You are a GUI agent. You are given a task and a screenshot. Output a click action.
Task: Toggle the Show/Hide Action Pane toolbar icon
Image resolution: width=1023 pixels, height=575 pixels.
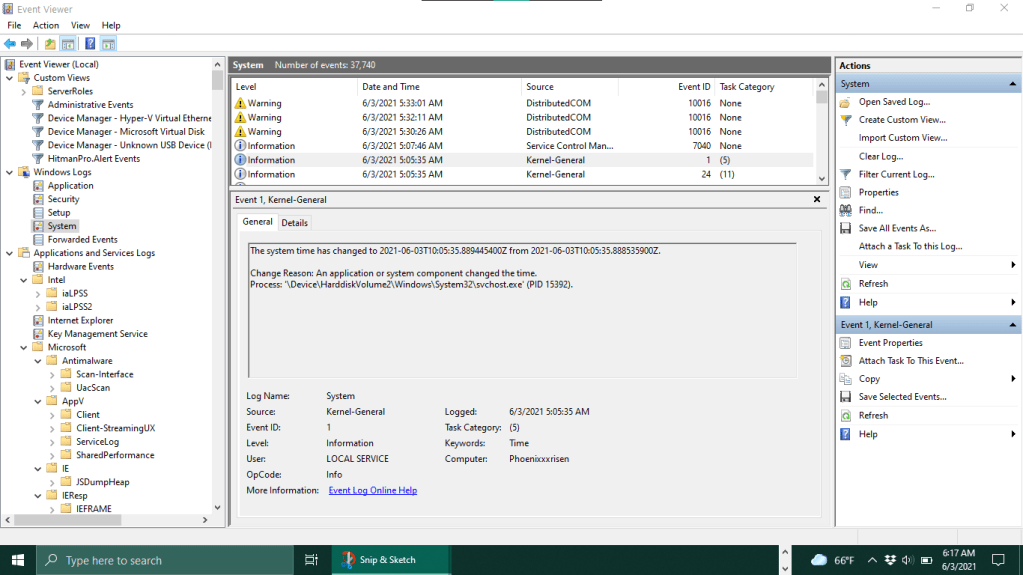[108, 44]
